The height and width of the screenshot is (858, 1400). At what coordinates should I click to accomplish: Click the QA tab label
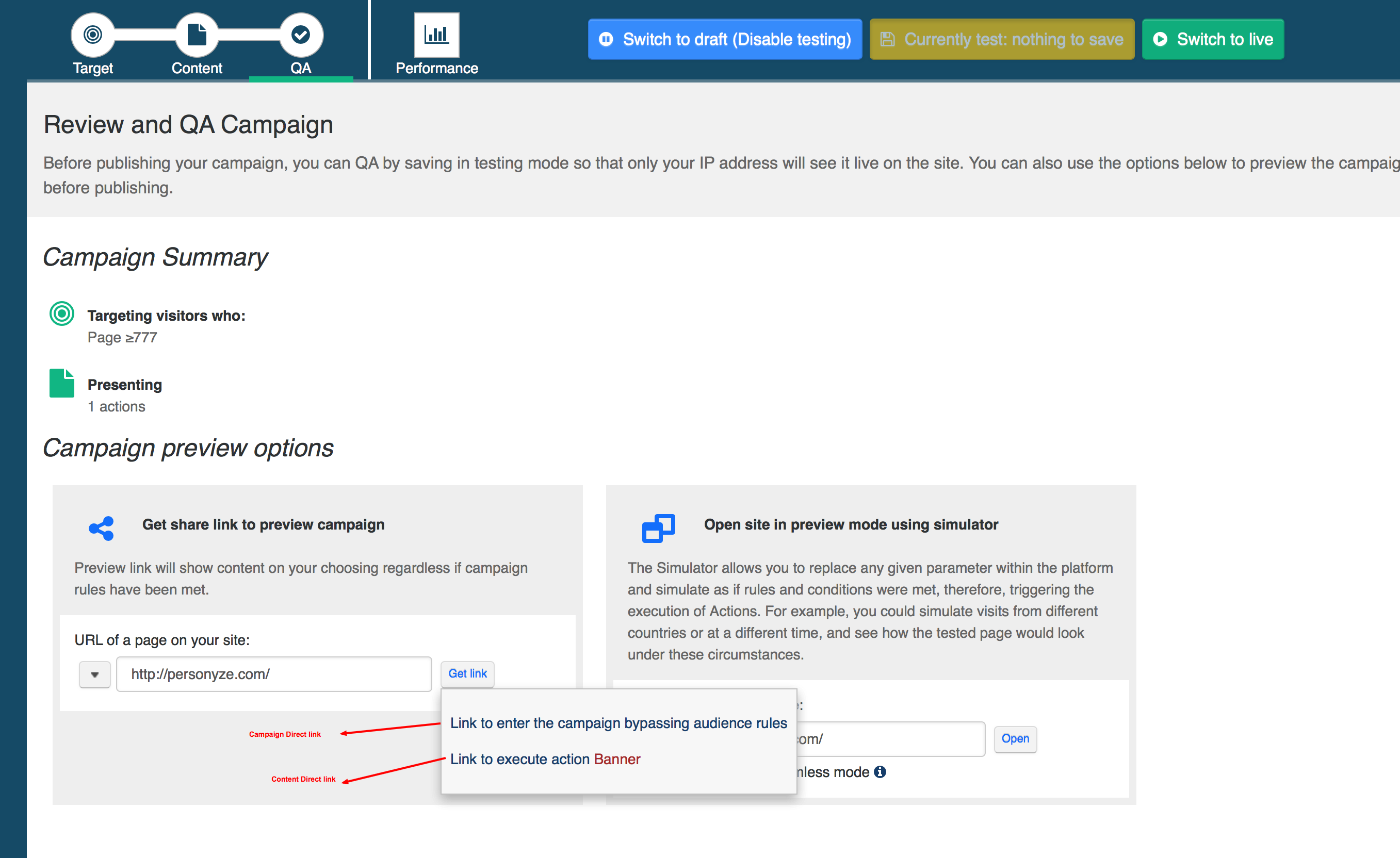click(x=301, y=68)
